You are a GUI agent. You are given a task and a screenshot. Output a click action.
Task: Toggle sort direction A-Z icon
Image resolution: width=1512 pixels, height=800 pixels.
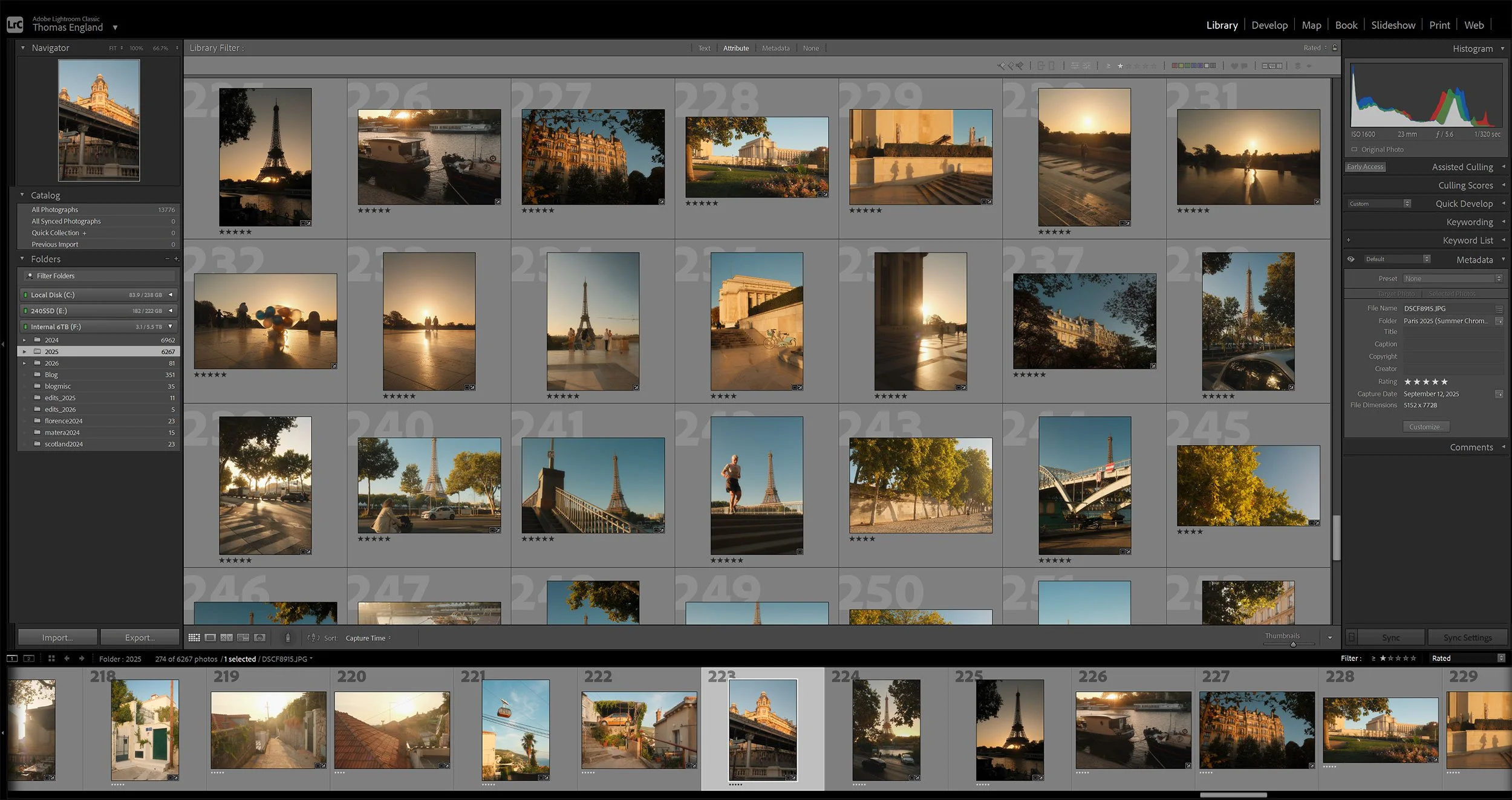[313, 637]
